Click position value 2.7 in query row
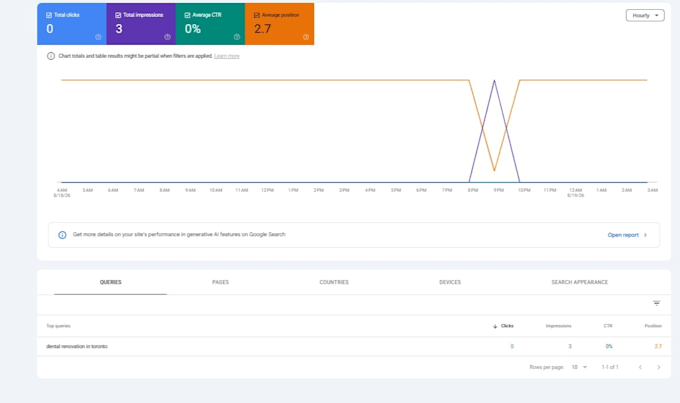The width and height of the screenshot is (680, 403). coord(658,347)
